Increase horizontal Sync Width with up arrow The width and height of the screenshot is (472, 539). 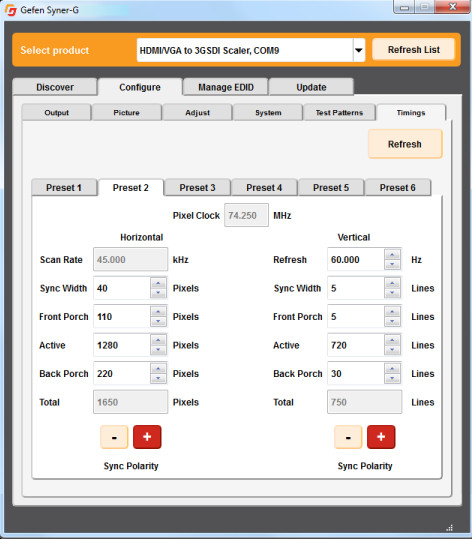(x=158, y=283)
